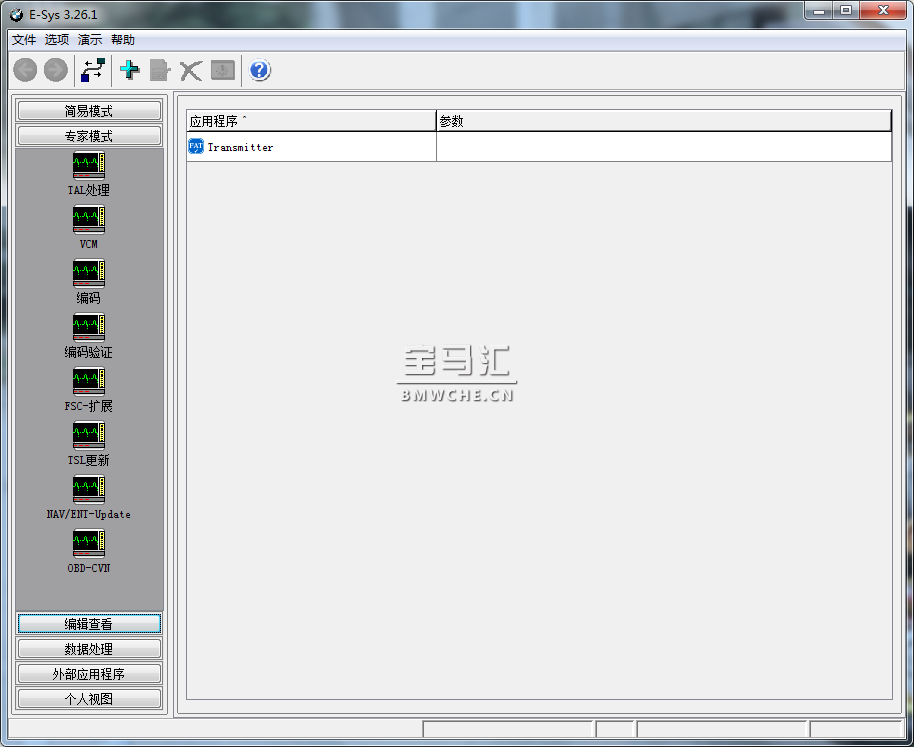The width and height of the screenshot is (914, 747).
Task: Select the 个人视图 section button
Action: click(x=89, y=699)
